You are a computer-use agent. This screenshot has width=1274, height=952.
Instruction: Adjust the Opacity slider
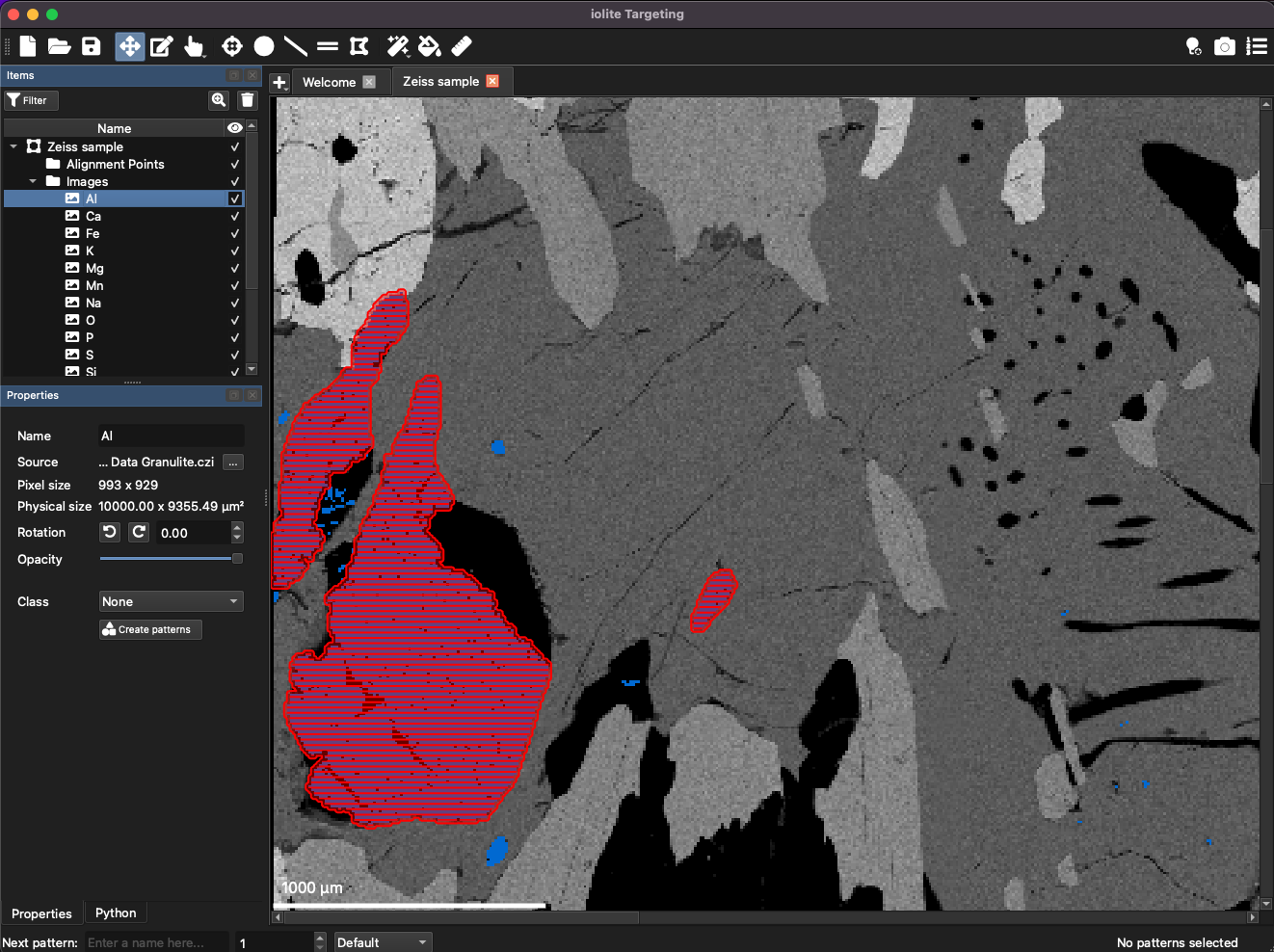pos(171,559)
